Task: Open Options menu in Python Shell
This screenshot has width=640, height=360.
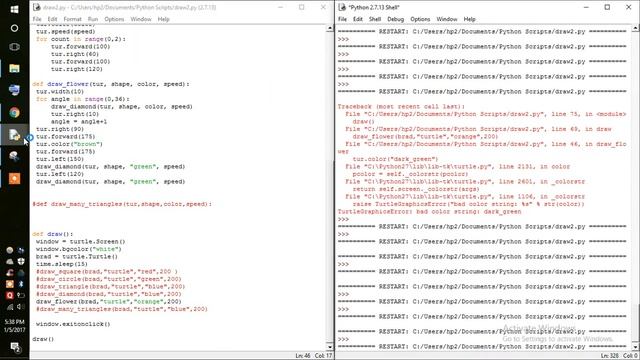Action: (x=420, y=19)
